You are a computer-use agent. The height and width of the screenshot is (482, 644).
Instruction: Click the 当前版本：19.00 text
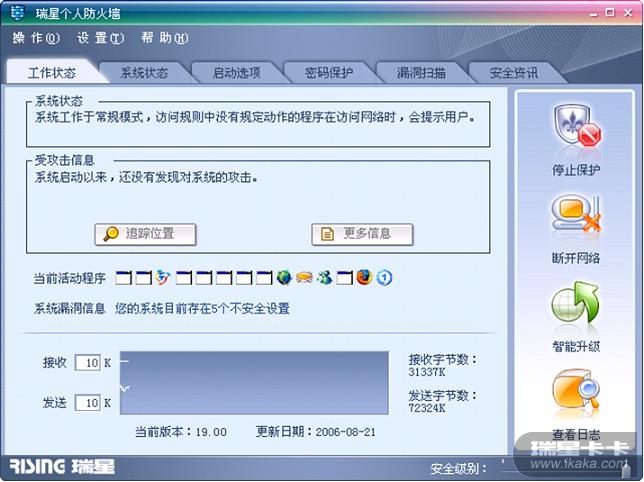click(181, 432)
